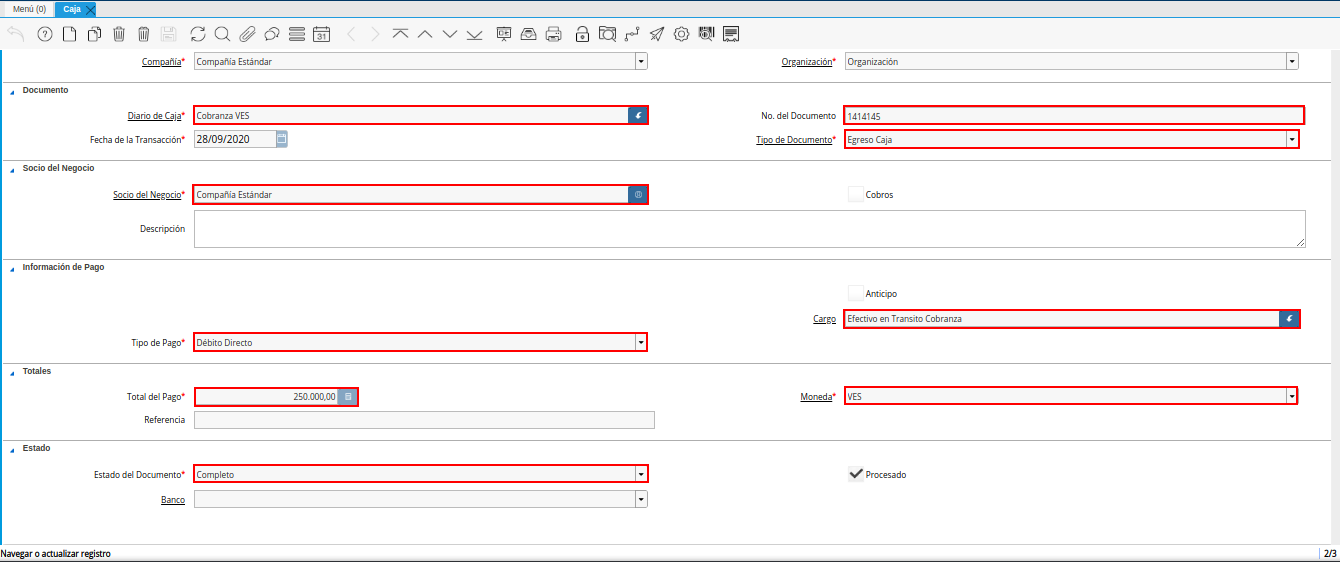Open the History calendar toolbar icon
Viewport: 1340px width, 562px height.
[x=321, y=34]
